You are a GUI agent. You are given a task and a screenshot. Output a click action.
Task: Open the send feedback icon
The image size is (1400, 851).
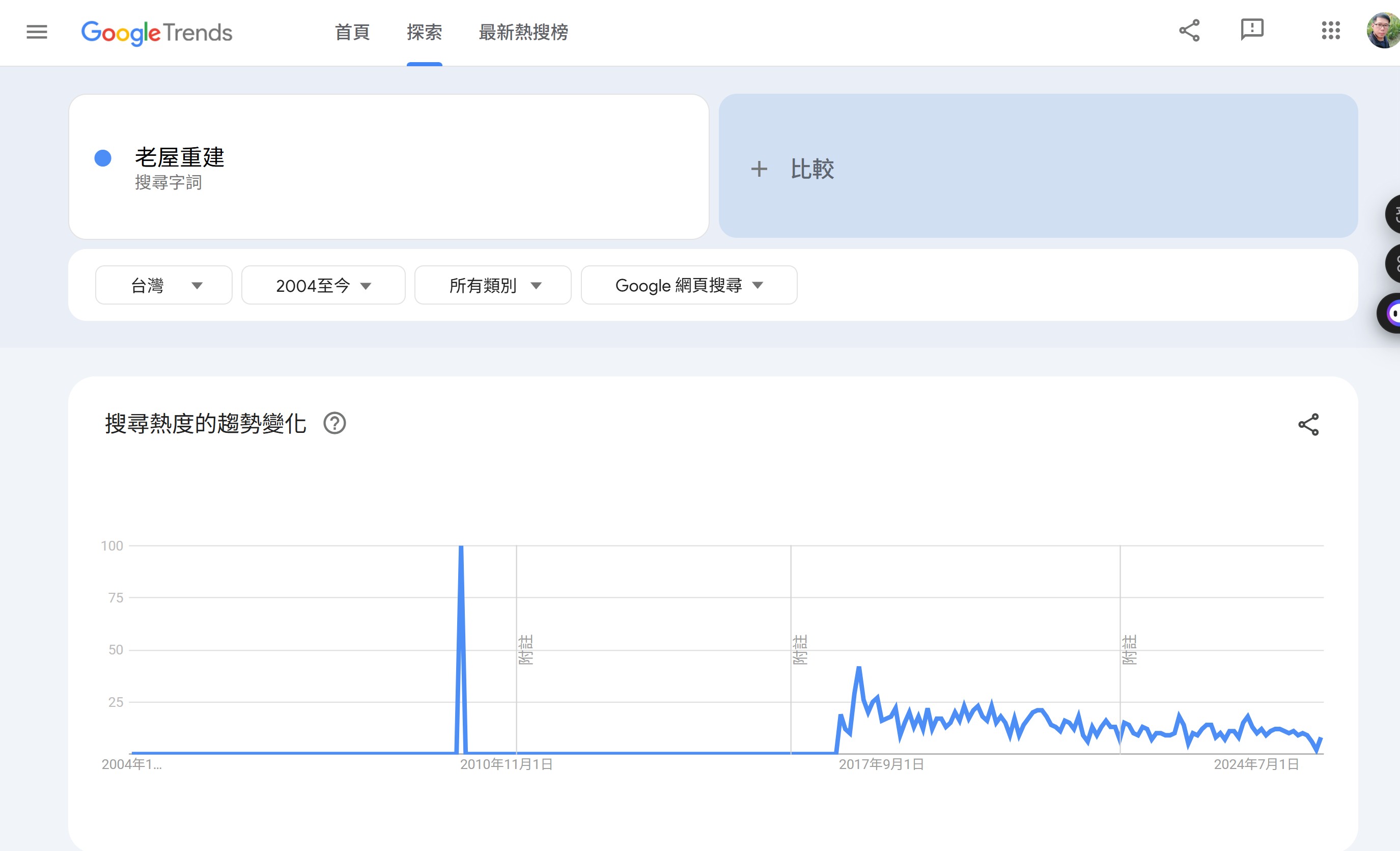1252,30
